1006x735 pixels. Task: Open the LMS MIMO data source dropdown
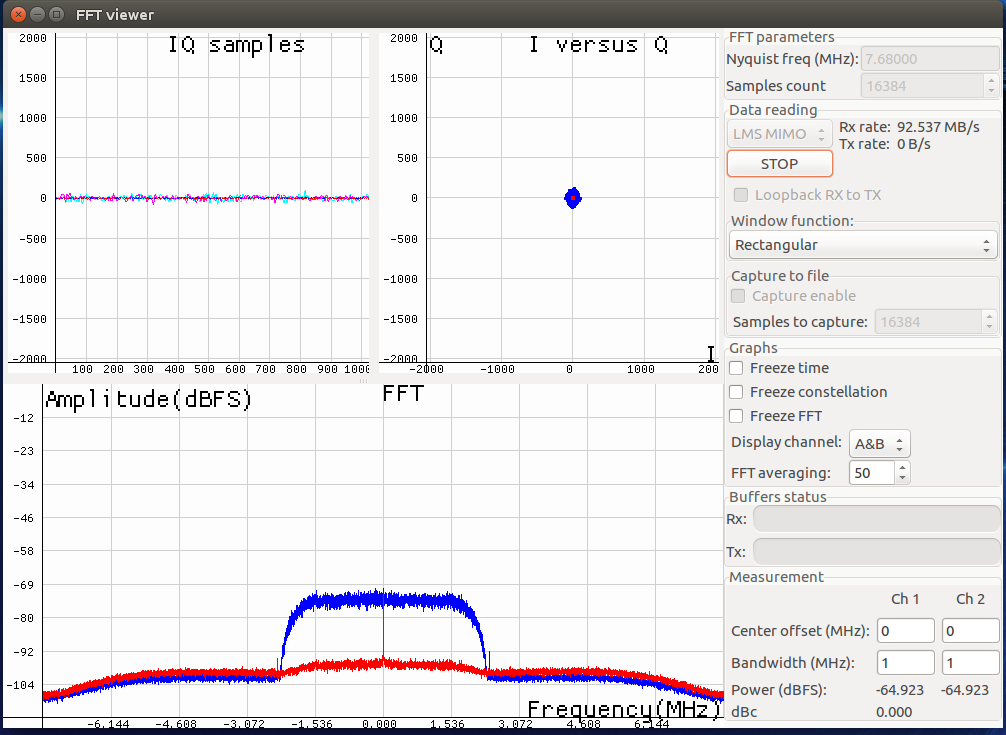(x=779, y=133)
